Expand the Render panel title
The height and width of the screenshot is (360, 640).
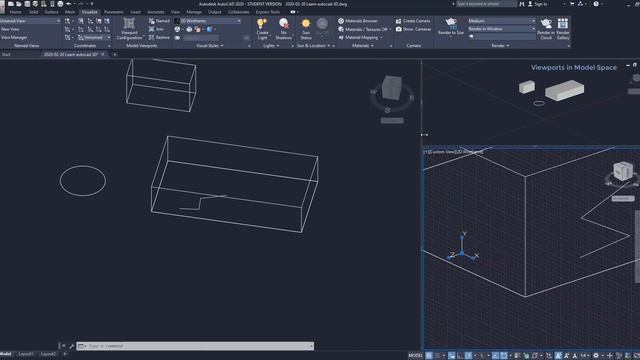[500, 46]
